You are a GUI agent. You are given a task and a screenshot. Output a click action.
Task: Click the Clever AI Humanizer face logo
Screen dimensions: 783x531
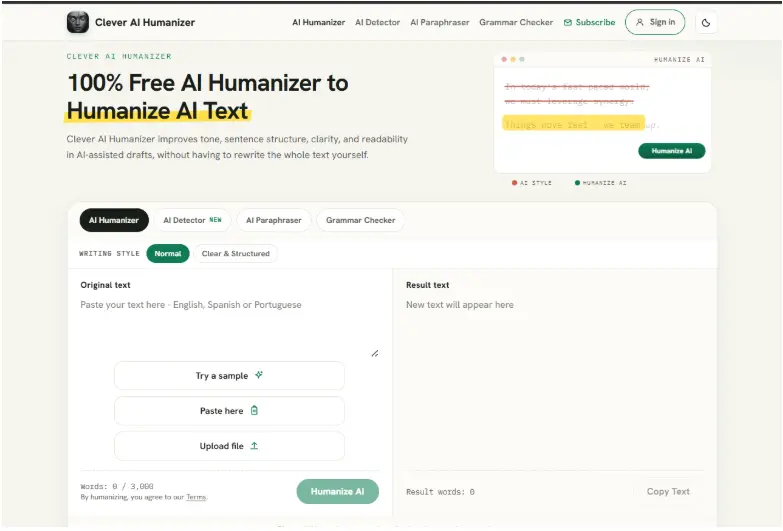(78, 22)
